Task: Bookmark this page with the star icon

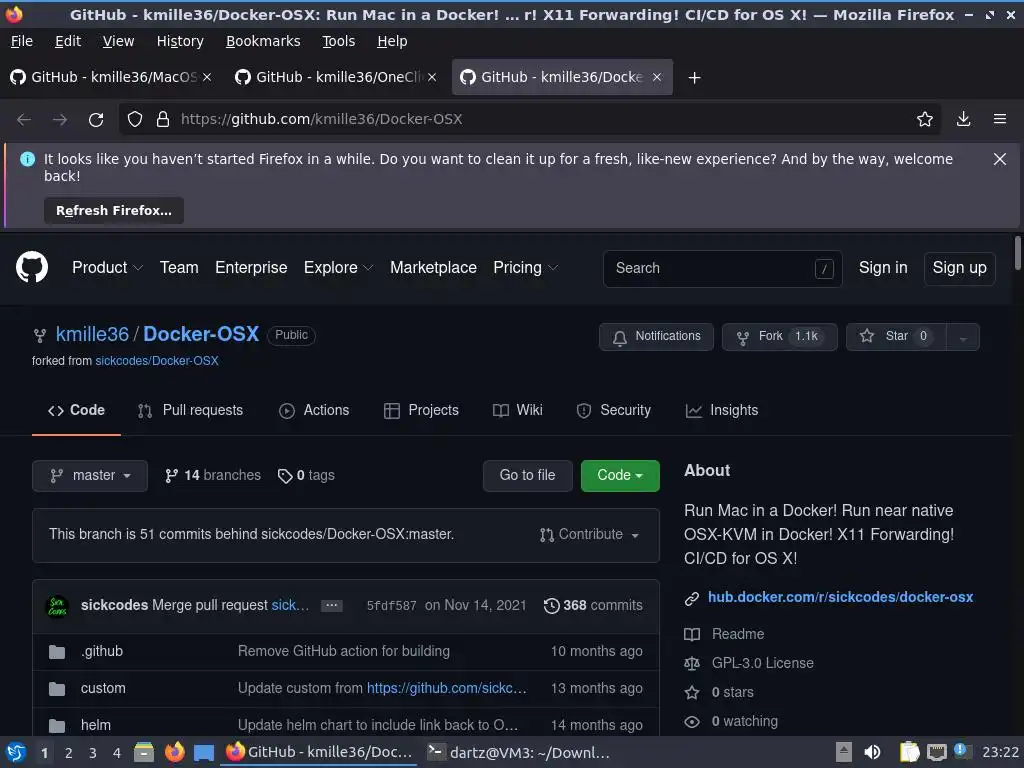Action: click(925, 119)
